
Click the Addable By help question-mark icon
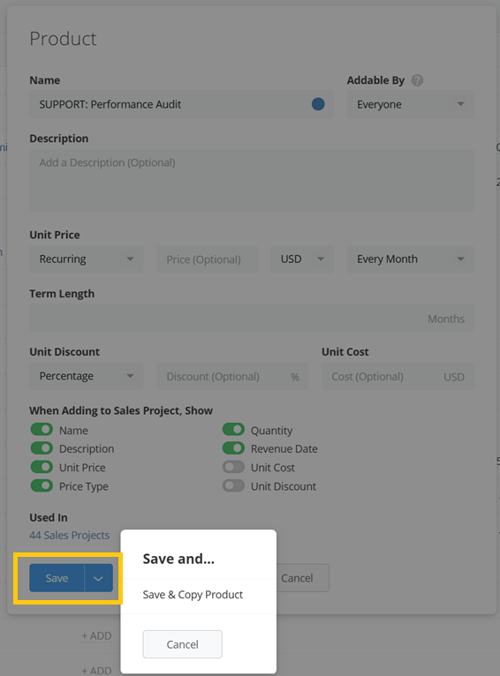click(x=417, y=80)
